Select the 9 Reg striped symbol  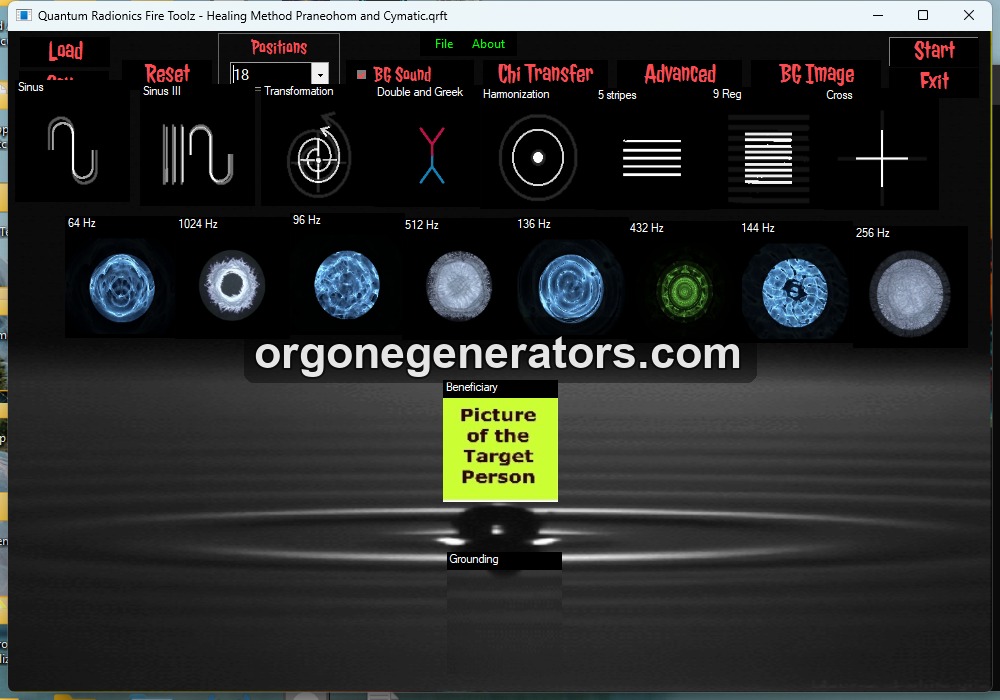tap(768, 158)
